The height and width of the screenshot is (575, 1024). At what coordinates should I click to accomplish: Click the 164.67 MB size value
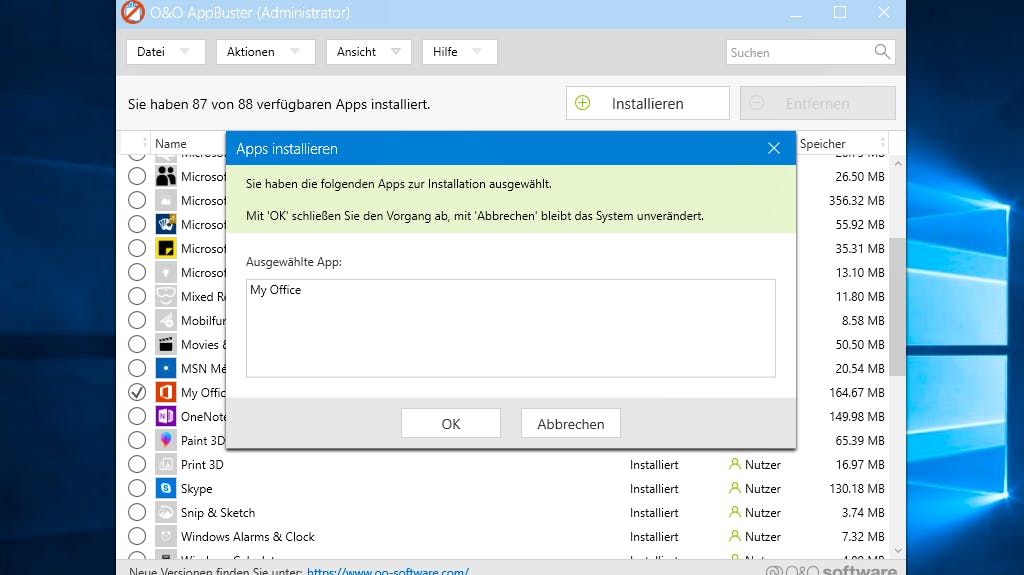coord(857,393)
